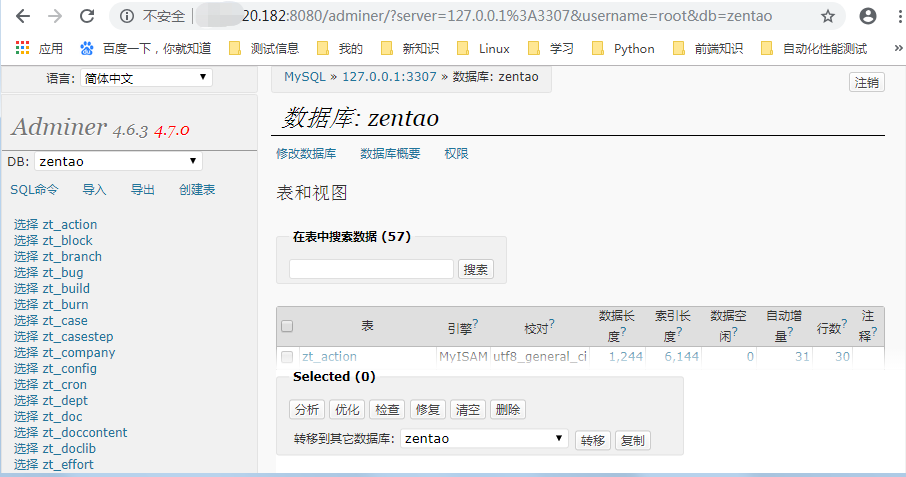Select zt_cron in the sidebar
Image resolution: width=906 pixels, height=477 pixels.
[64, 385]
